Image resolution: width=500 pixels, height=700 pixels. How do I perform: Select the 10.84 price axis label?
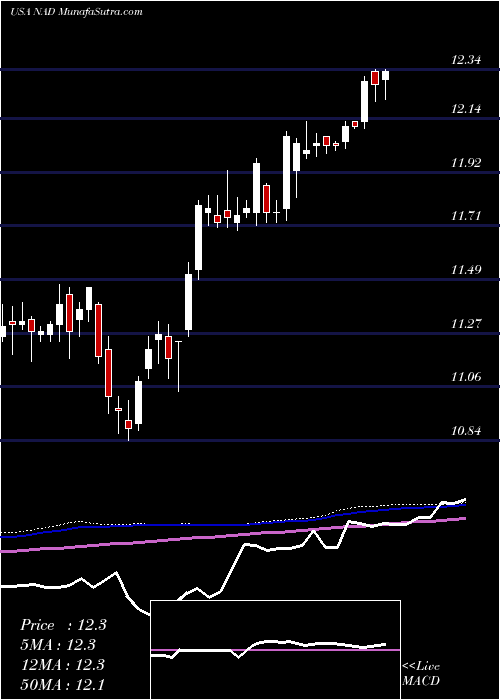pos(466,431)
